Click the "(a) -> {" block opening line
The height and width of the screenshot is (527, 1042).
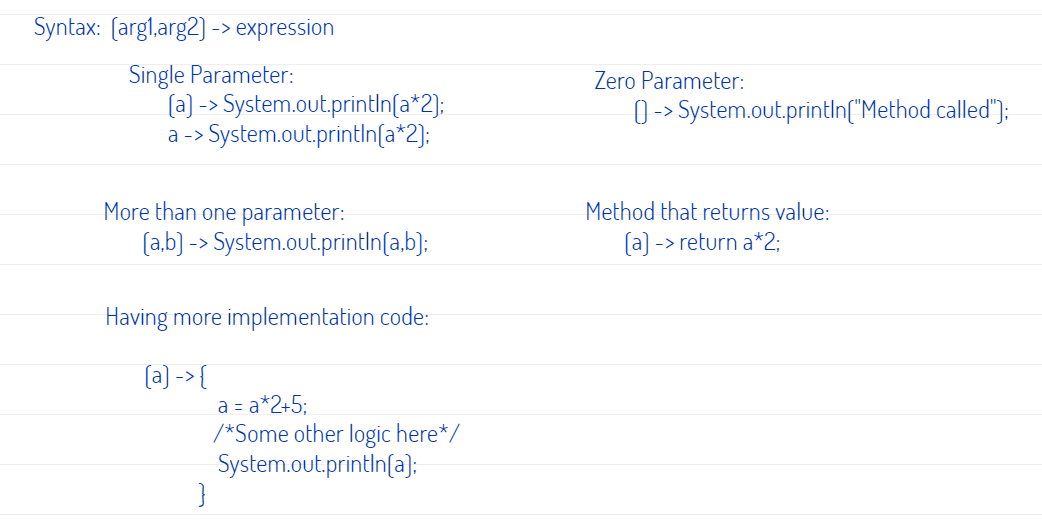coord(176,377)
